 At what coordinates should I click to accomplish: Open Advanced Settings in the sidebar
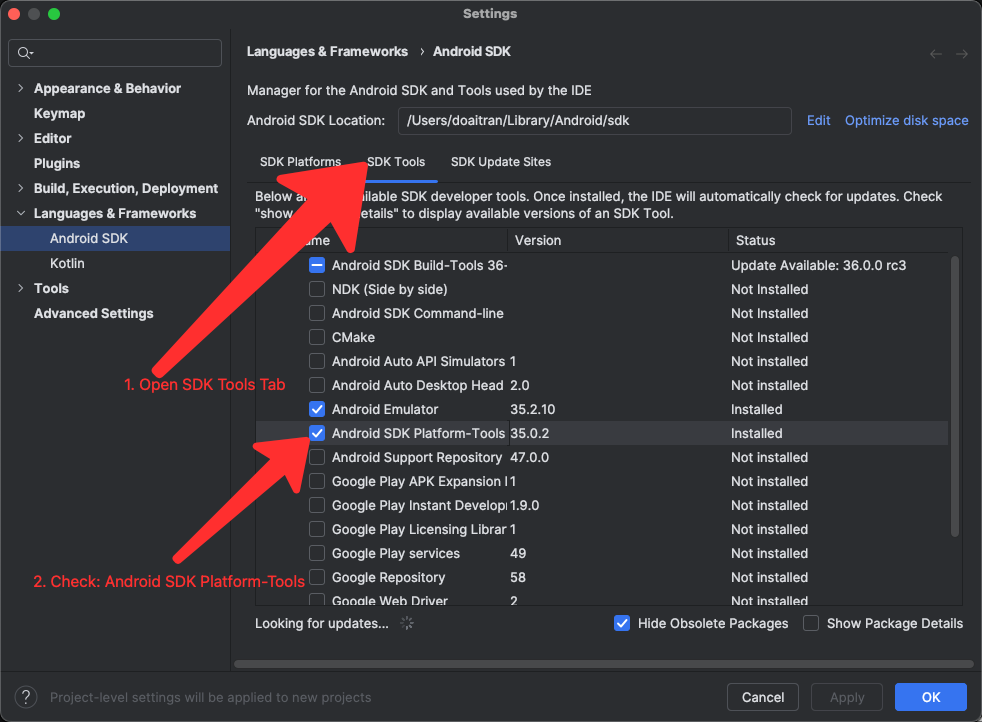pos(94,313)
